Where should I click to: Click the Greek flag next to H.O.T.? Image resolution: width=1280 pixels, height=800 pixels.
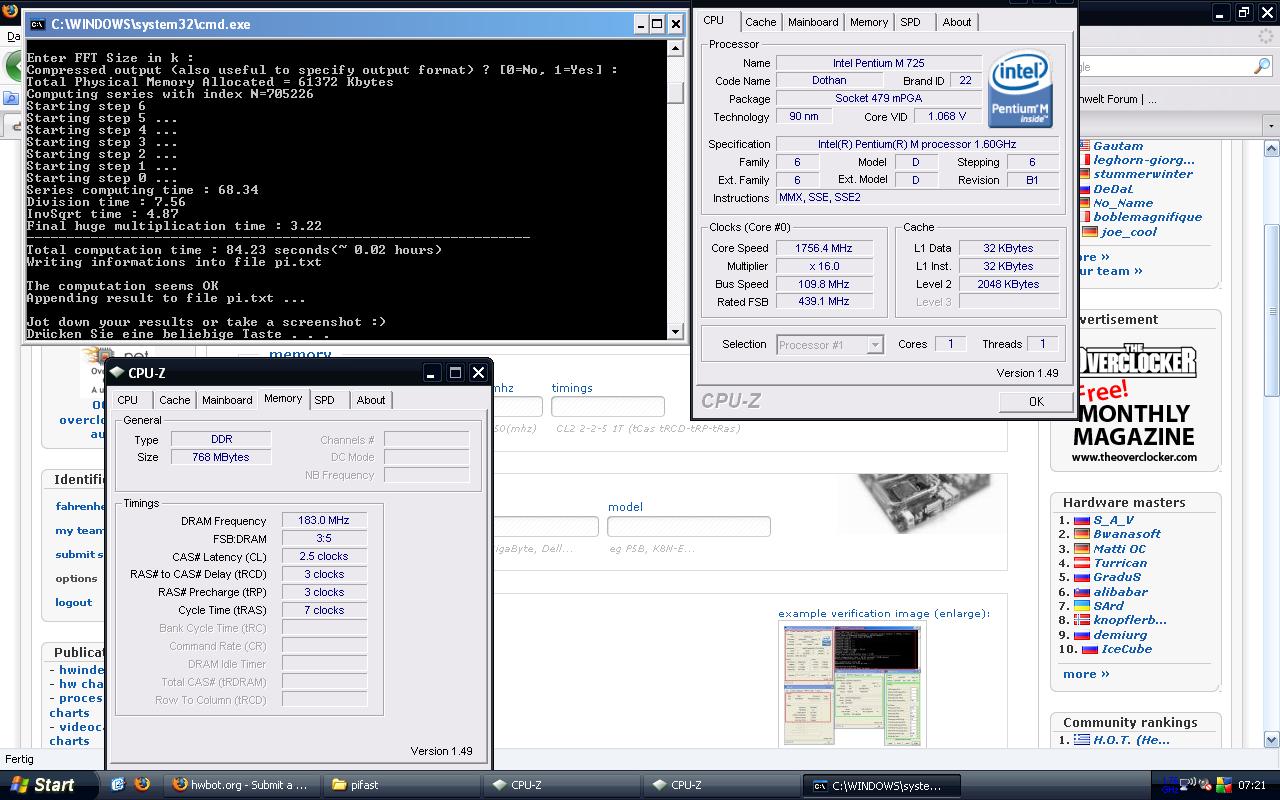[1082, 740]
